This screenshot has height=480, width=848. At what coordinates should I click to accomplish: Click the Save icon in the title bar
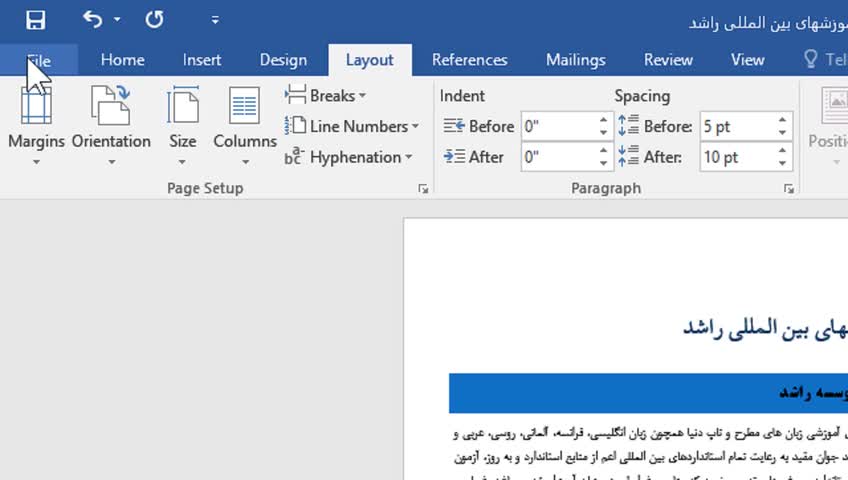[x=36, y=19]
